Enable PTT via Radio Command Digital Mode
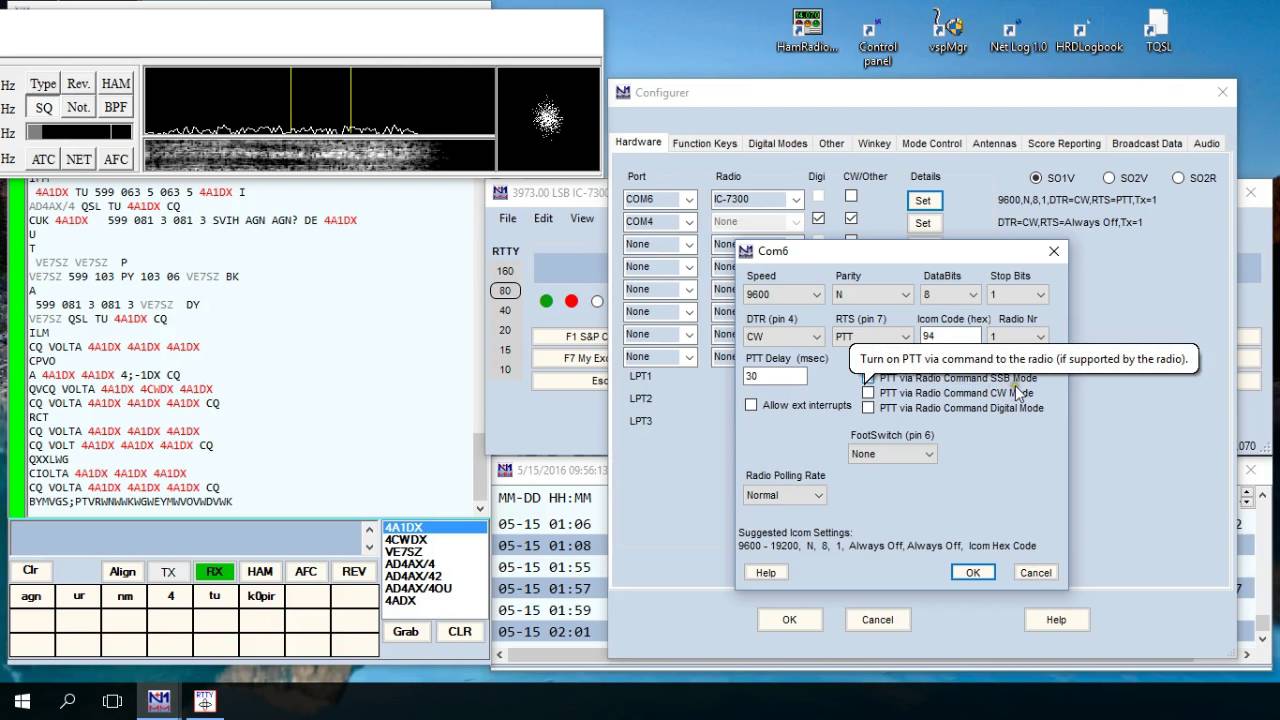 pyautogui.click(x=868, y=408)
